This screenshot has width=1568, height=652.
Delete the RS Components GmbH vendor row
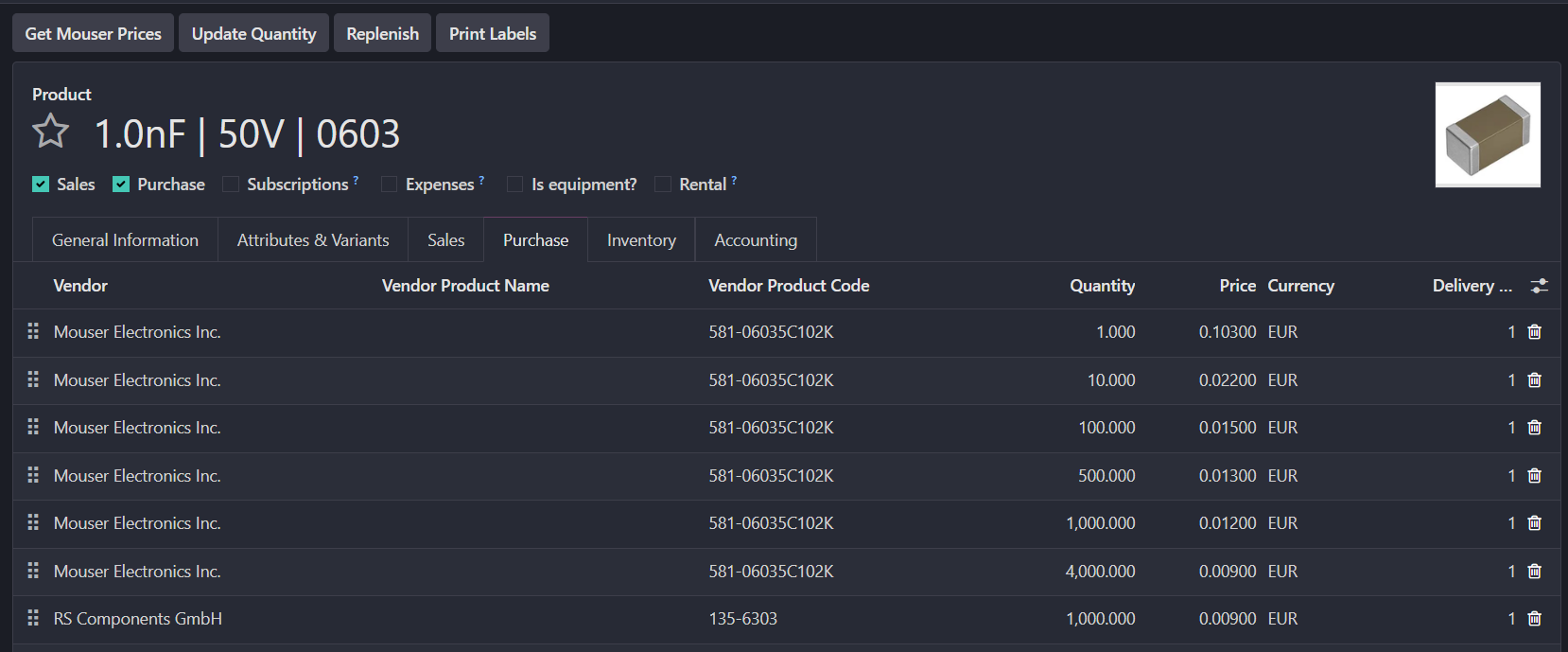pos(1534,619)
